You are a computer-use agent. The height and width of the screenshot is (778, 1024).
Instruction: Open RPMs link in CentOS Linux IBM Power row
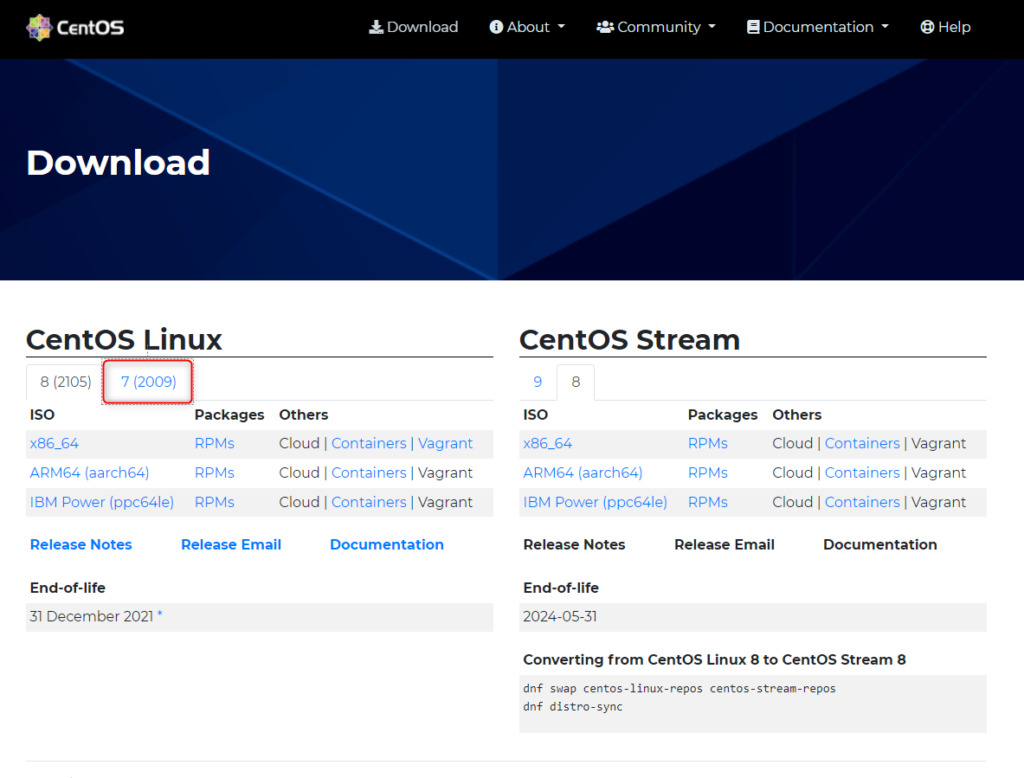[x=214, y=502]
